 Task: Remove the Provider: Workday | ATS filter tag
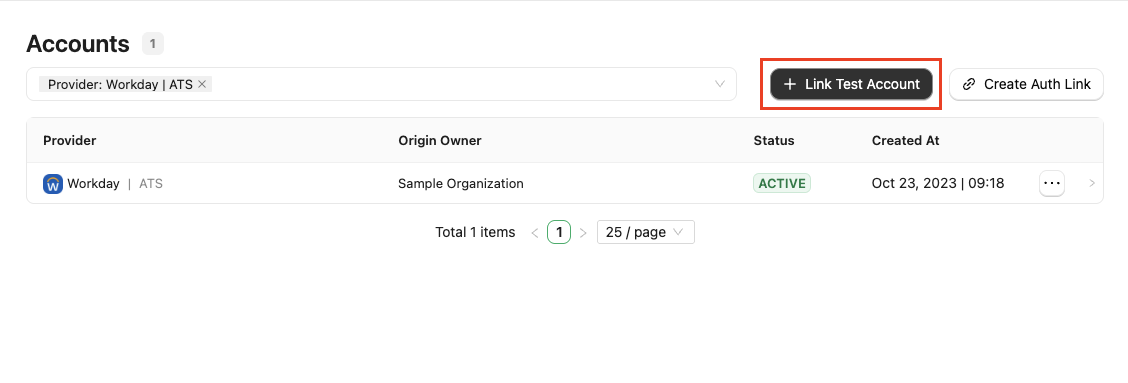(202, 84)
